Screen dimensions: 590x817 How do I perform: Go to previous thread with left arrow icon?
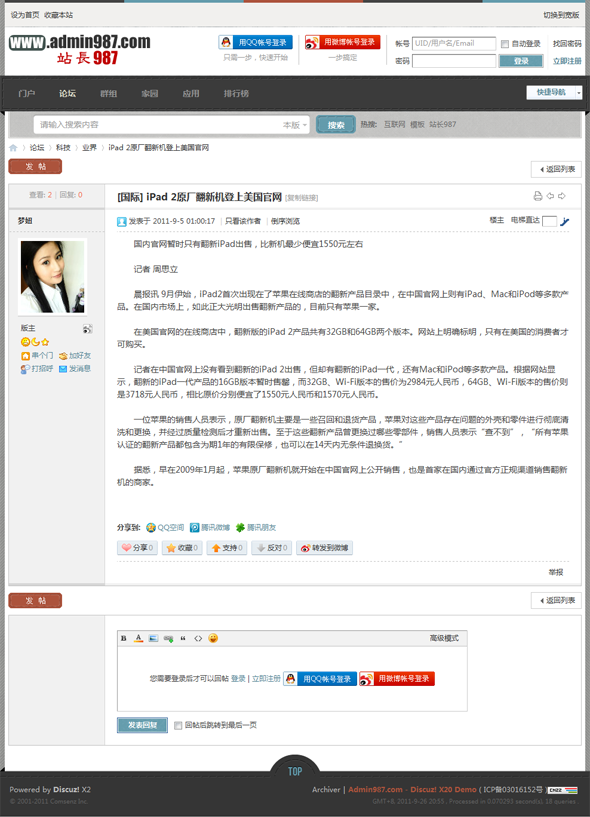[550, 196]
